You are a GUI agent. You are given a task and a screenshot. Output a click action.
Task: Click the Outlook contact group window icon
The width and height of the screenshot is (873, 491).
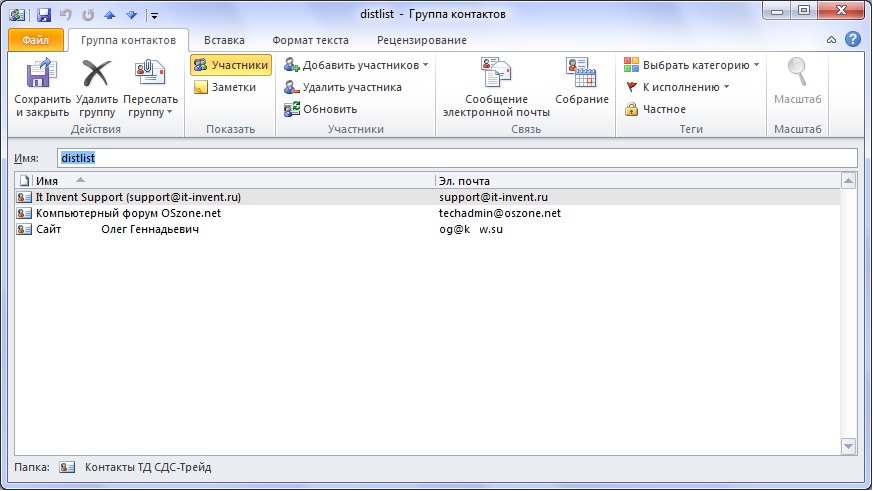point(17,15)
